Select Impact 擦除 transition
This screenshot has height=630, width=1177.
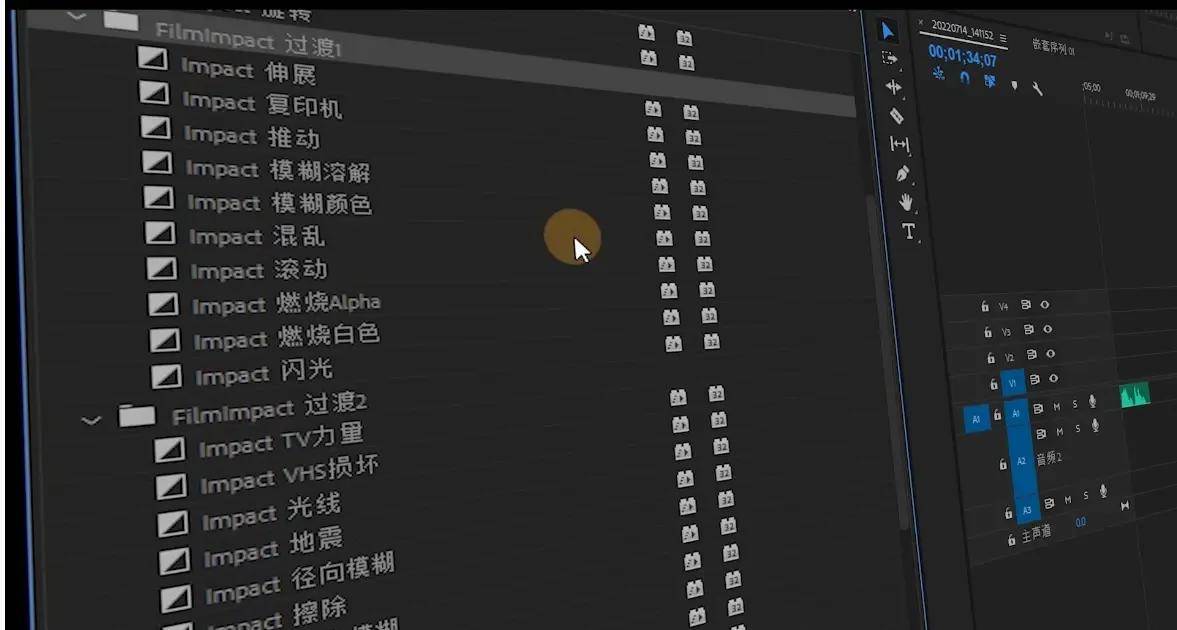277,615
